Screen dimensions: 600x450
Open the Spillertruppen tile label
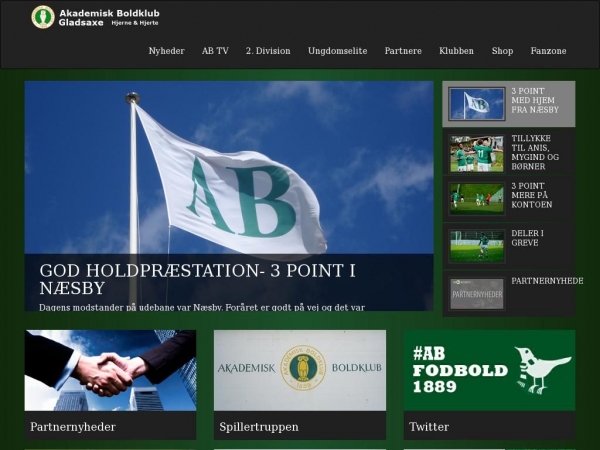[259, 427]
